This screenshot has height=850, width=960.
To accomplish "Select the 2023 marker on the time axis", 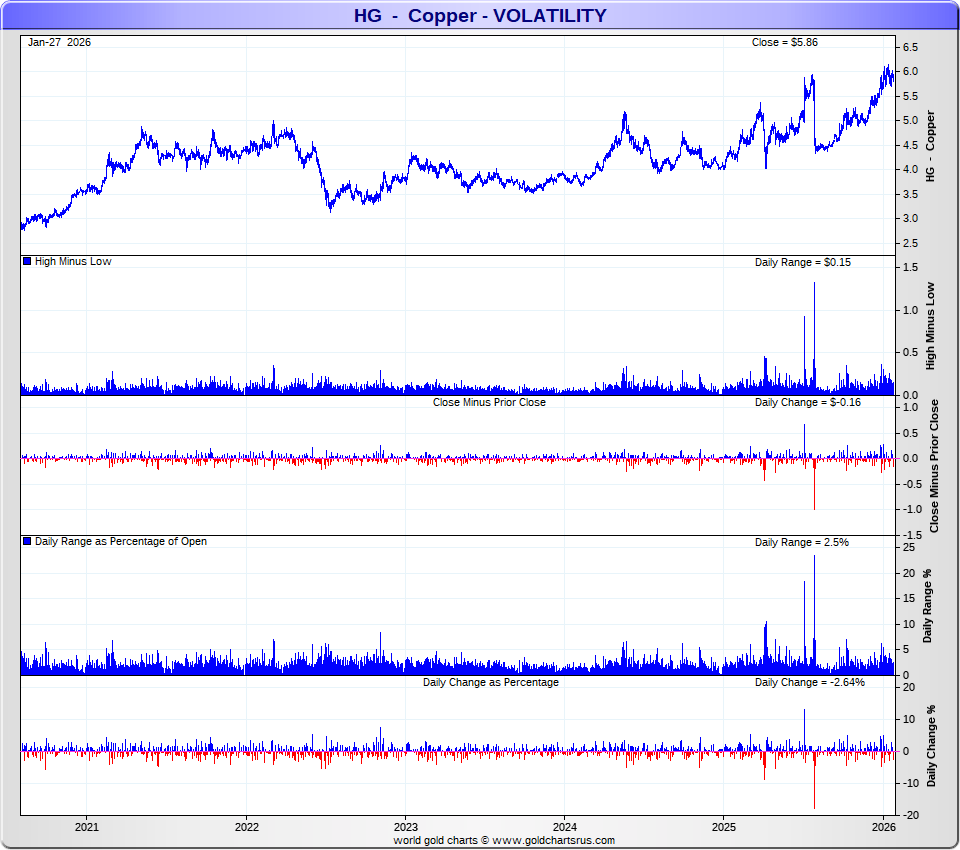I will click(405, 827).
